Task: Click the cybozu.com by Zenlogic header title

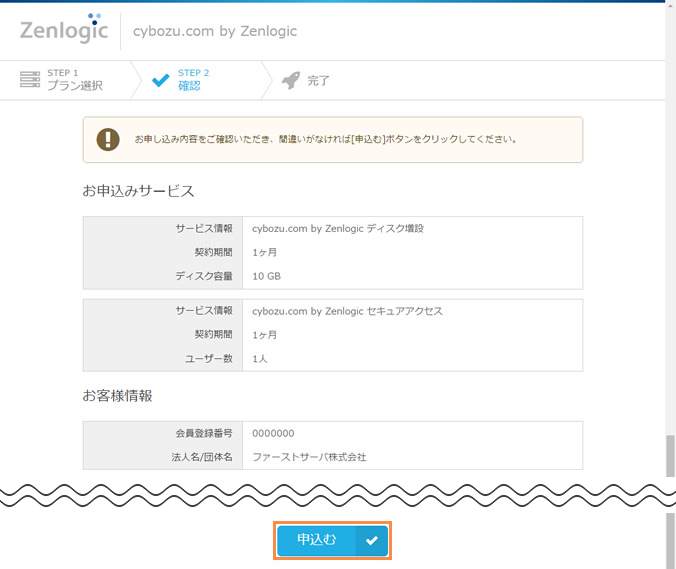Action: (215, 31)
